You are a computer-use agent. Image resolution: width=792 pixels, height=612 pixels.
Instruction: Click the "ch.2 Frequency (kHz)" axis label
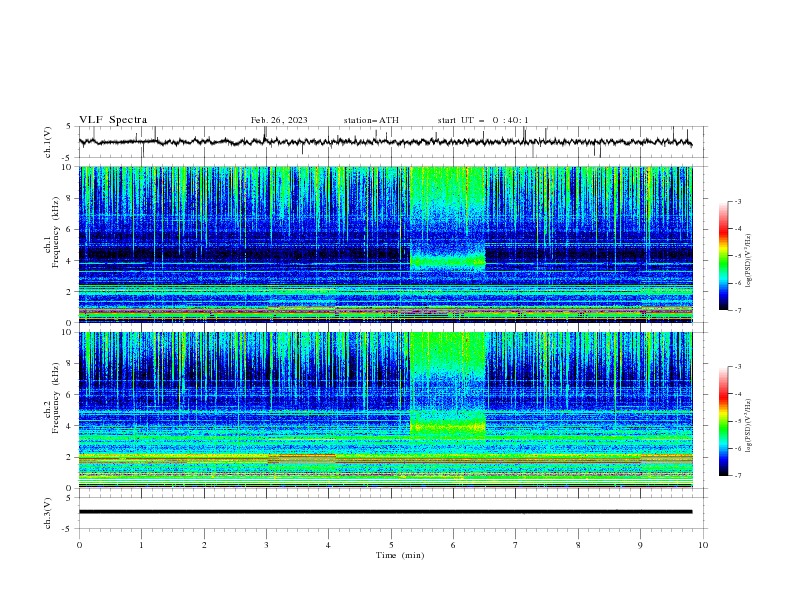tap(52, 399)
